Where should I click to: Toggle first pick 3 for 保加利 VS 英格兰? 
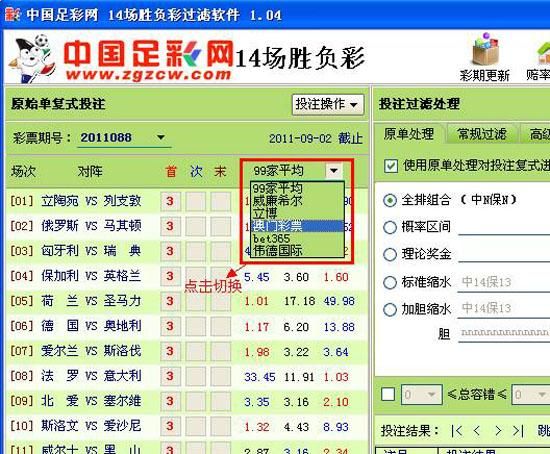click(x=170, y=276)
